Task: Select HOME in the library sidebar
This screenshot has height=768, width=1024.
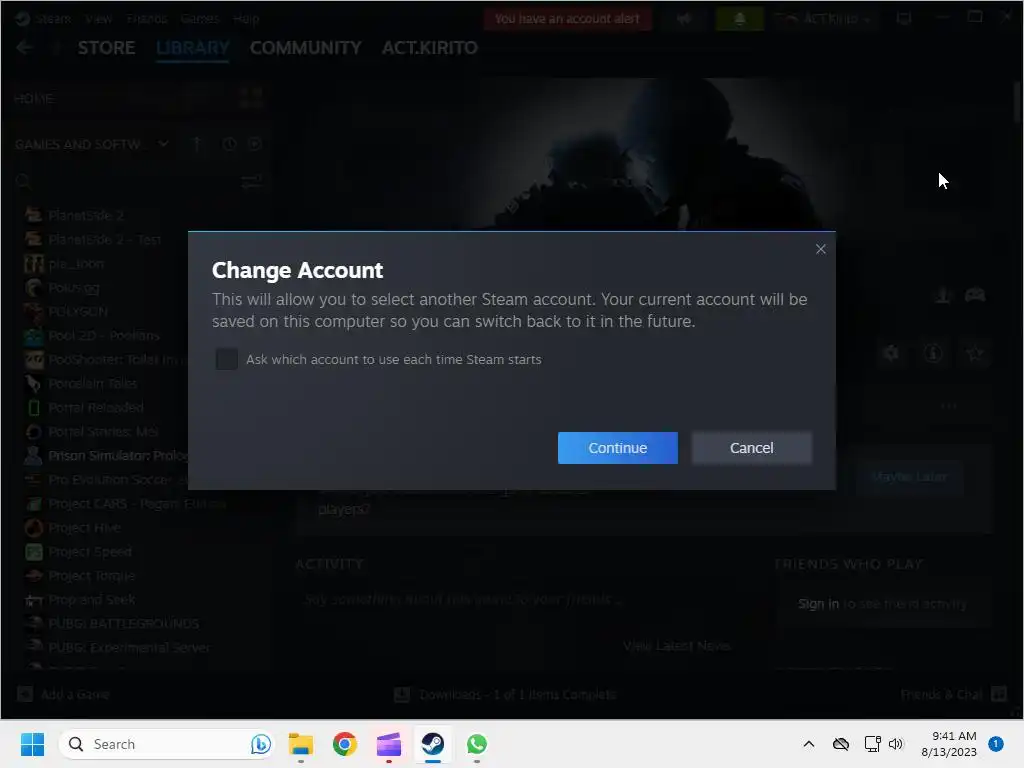Action: 33,99
